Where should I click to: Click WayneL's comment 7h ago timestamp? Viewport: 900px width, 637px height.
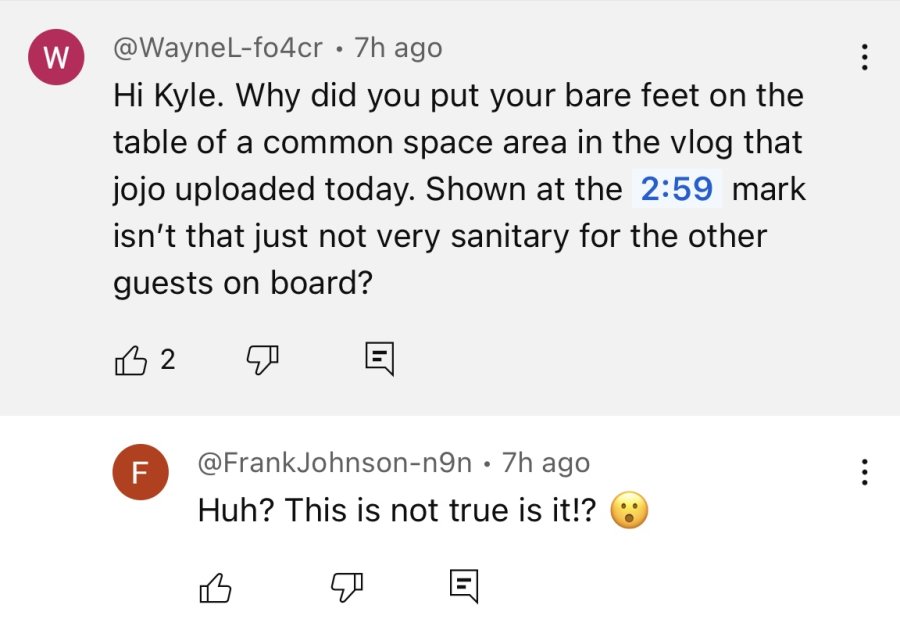coord(398,48)
